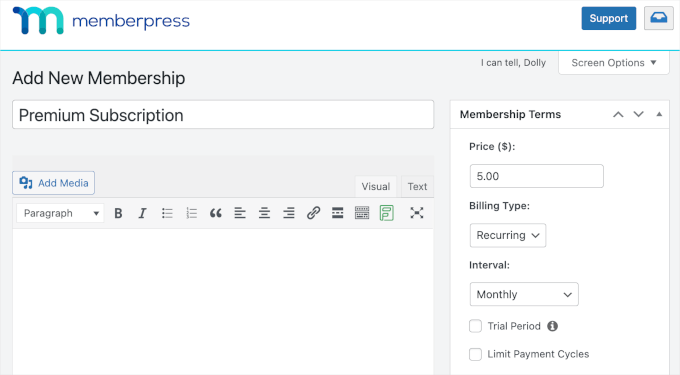Viewport: 680px width, 375px height.
Task: Enable the Trial Period checkbox
Action: click(475, 326)
